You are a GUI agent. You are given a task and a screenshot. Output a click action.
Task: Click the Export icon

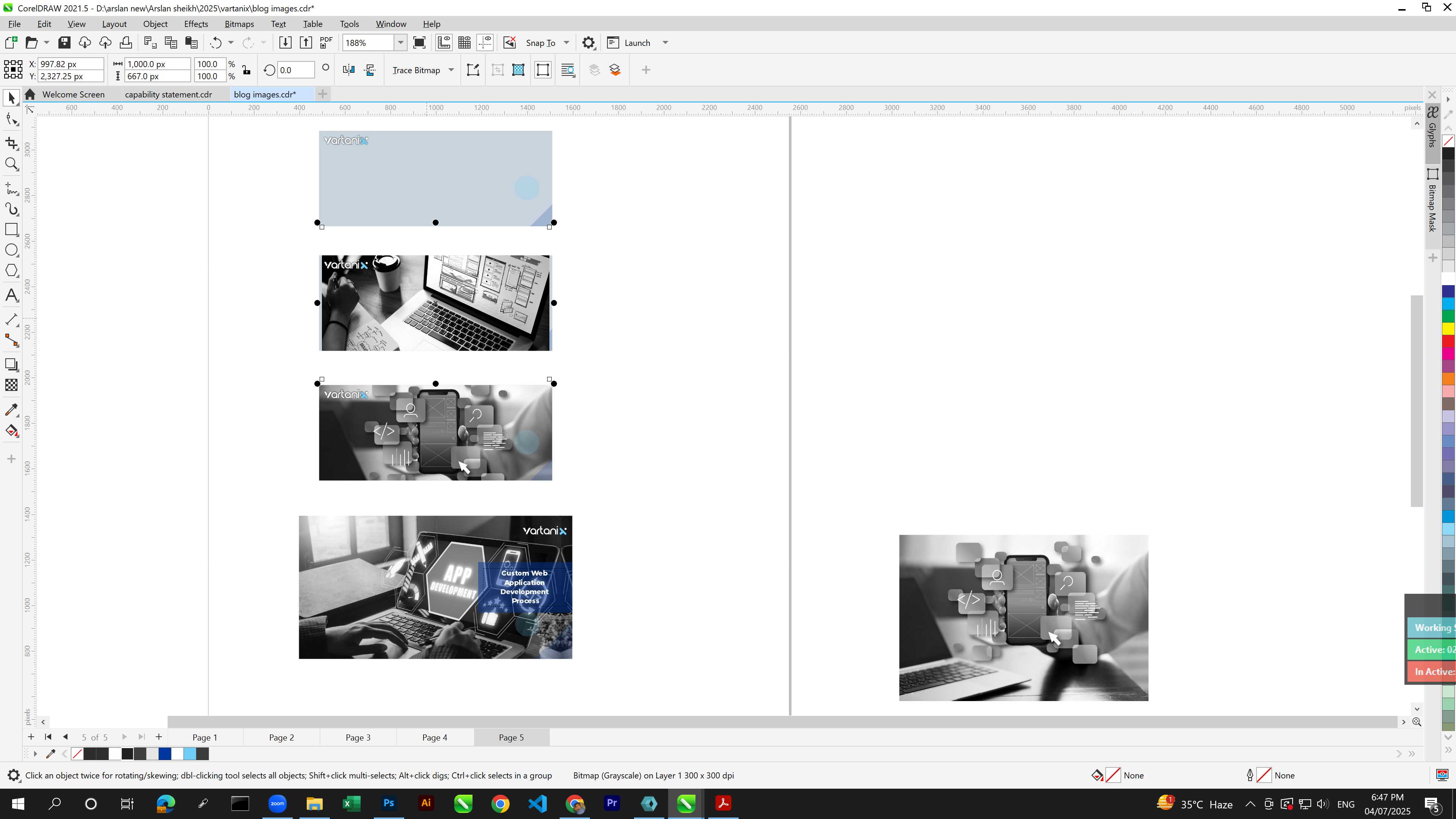tap(305, 43)
